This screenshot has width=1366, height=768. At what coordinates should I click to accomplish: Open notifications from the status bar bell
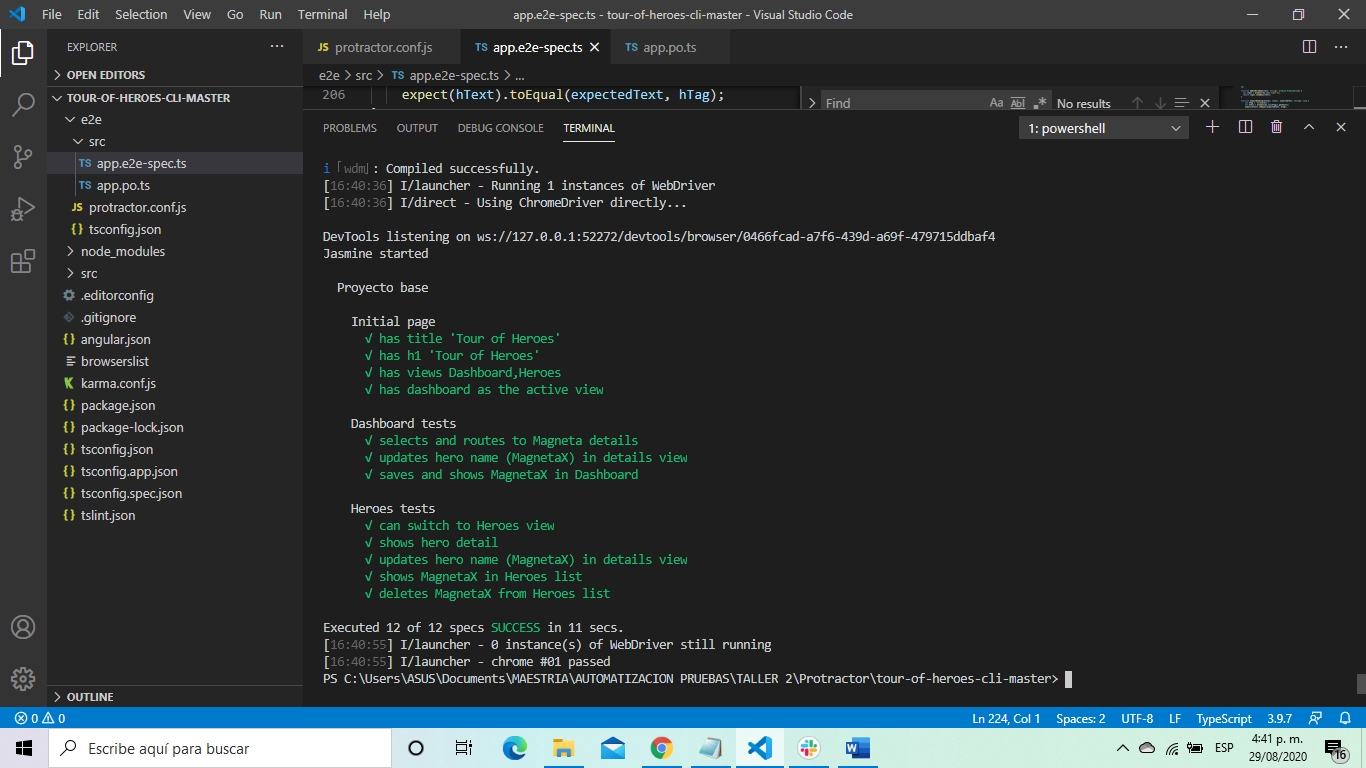pos(1345,718)
